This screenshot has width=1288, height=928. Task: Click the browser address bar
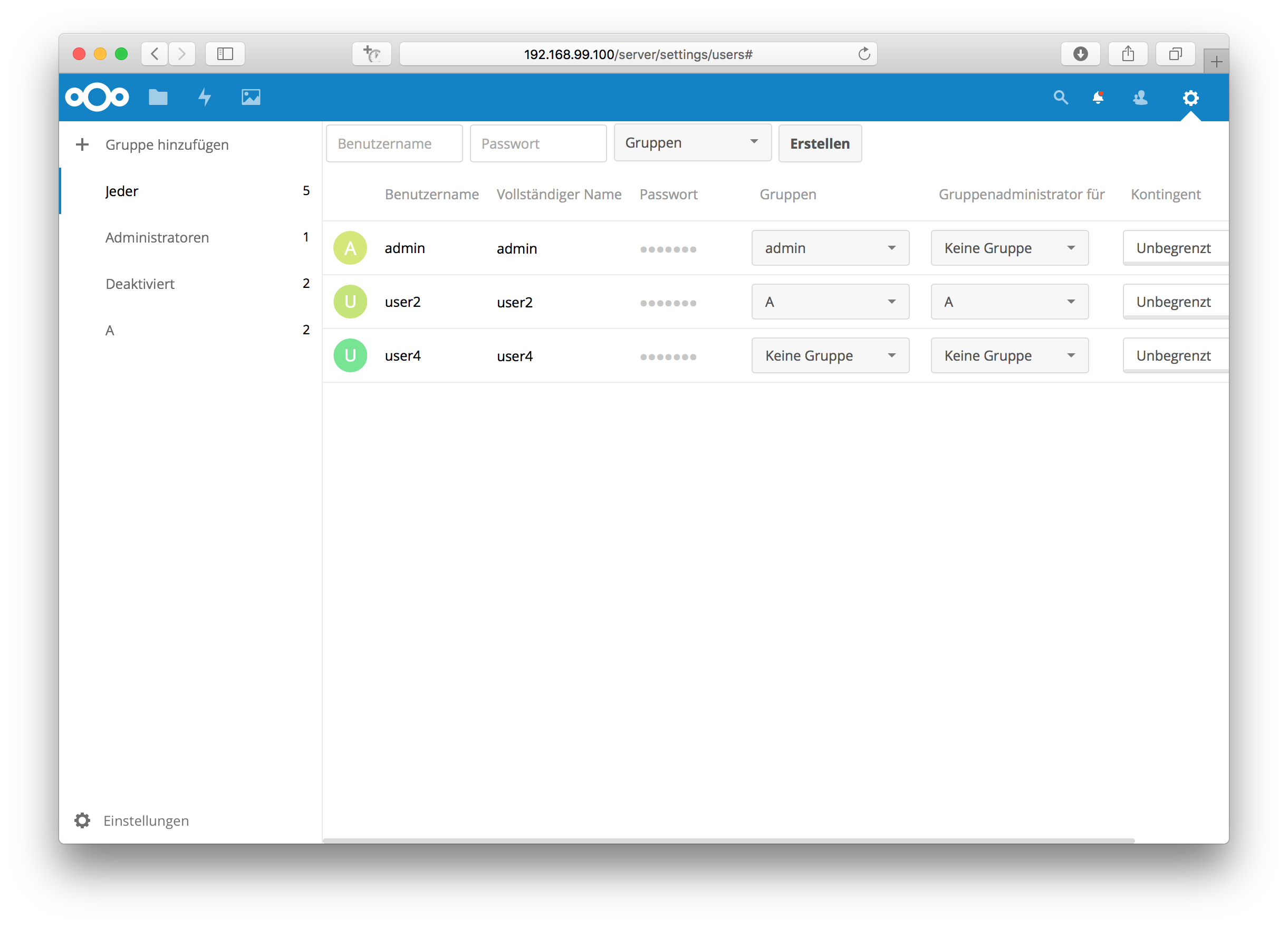click(638, 54)
